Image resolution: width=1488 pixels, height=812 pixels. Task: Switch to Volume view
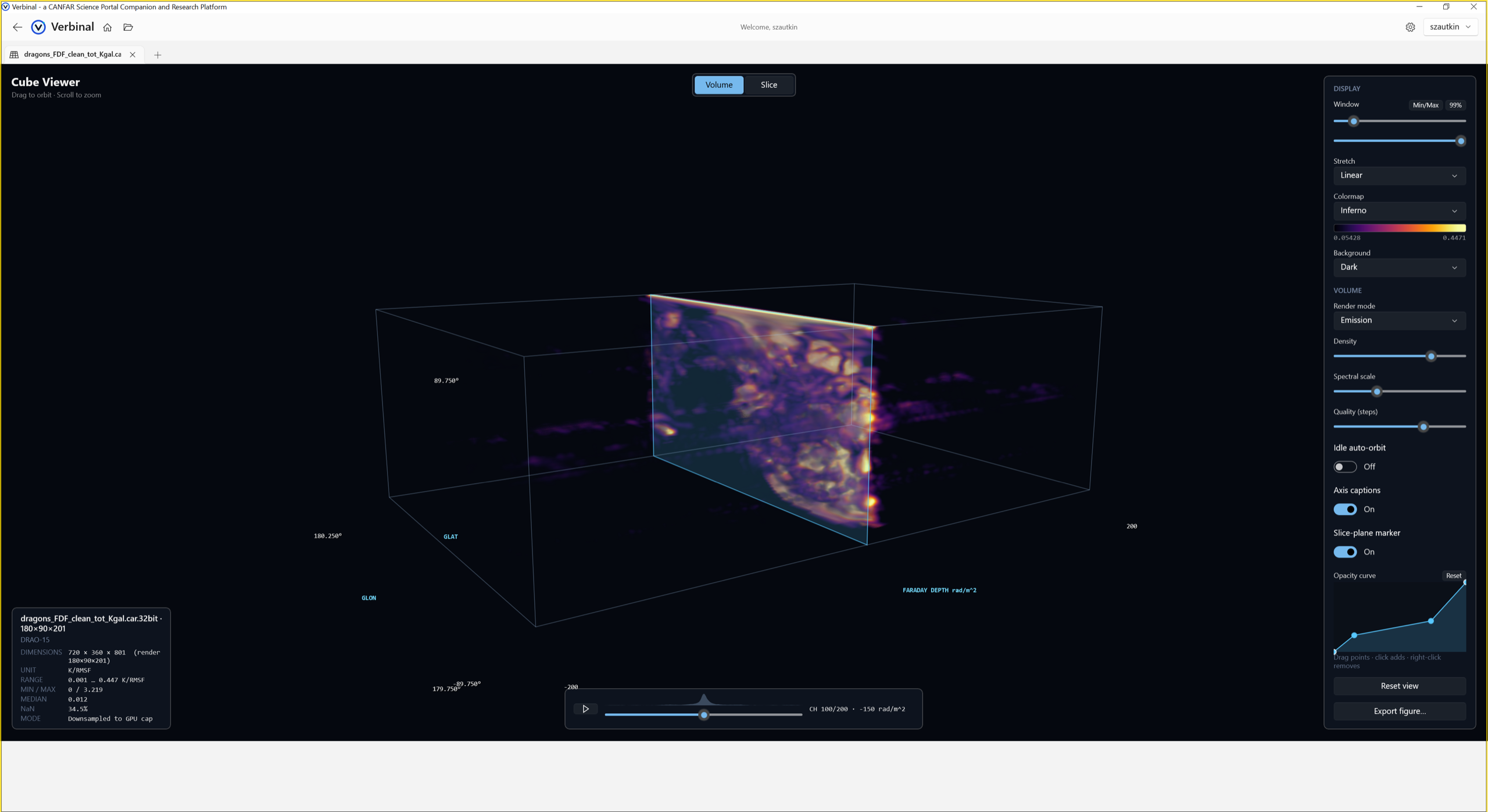tap(719, 85)
